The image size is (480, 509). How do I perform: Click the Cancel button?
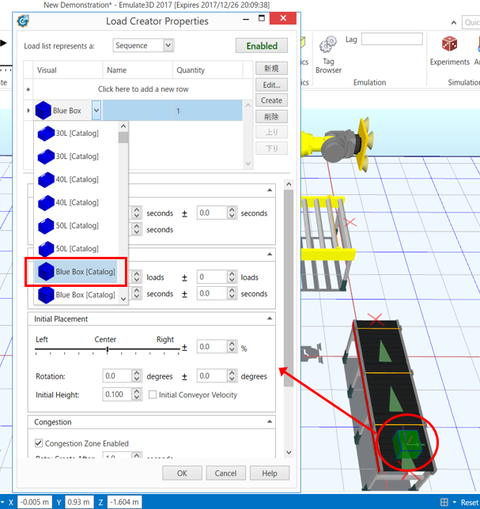coord(226,473)
